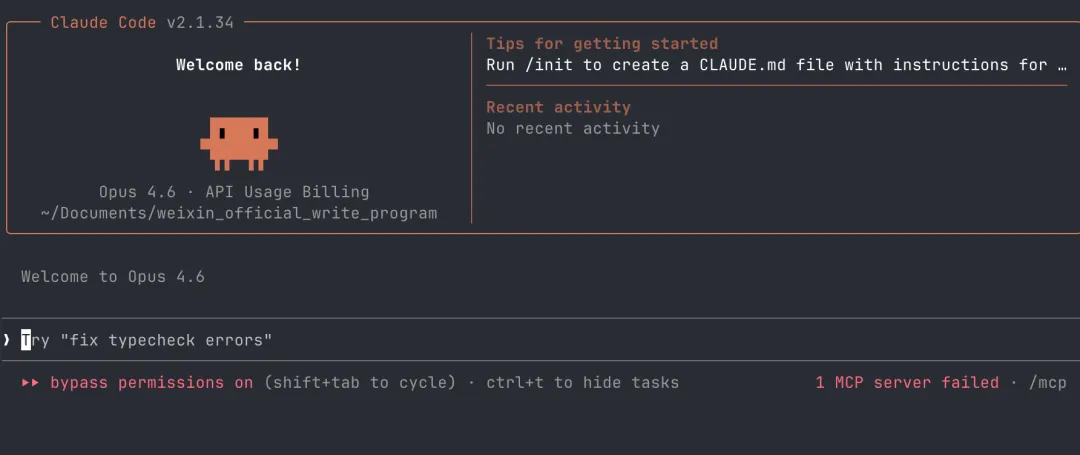Viewport: 1080px width, 455px height.
Task: Click the "Opus 4.6 · API Usage Billing" line
Action: click(233, 192)
